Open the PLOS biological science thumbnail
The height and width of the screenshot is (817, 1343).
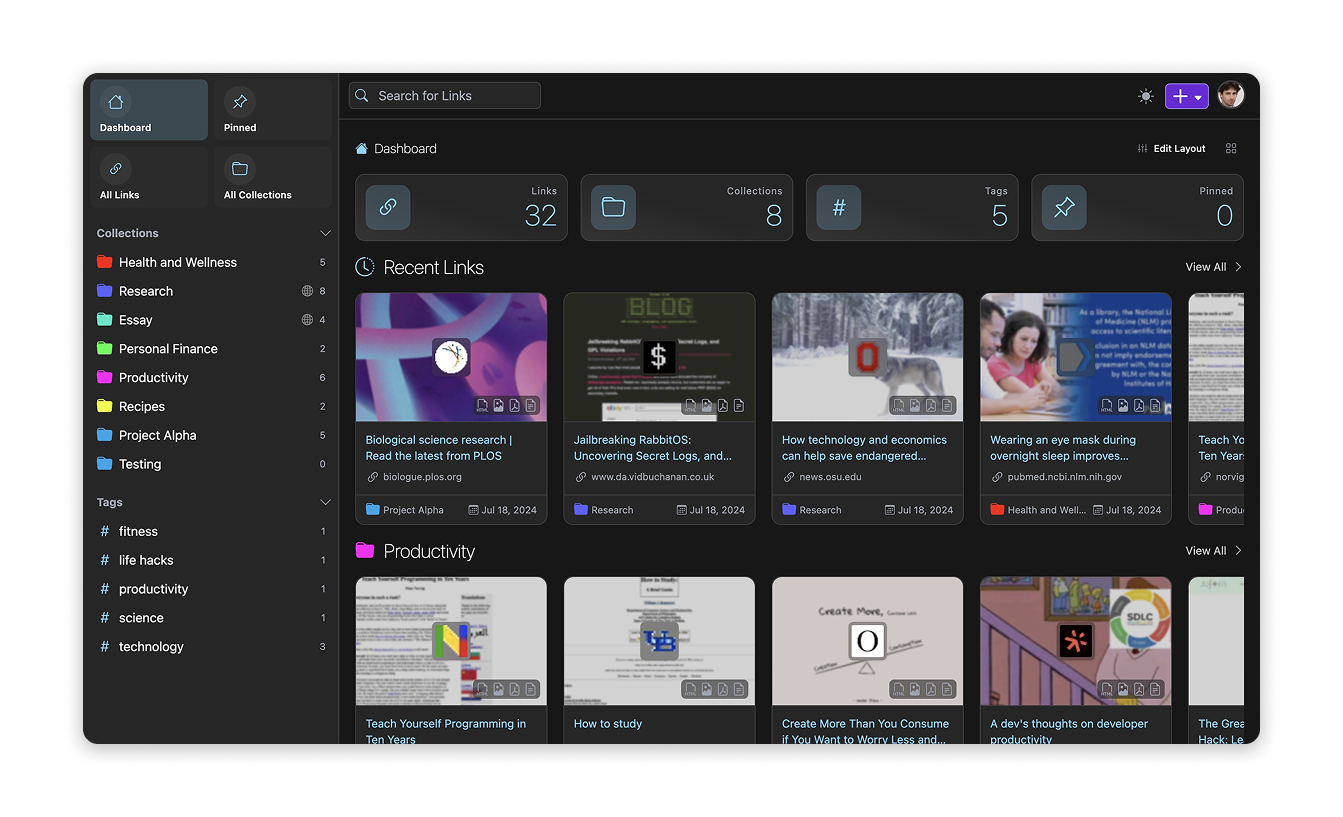coord(451,357)
